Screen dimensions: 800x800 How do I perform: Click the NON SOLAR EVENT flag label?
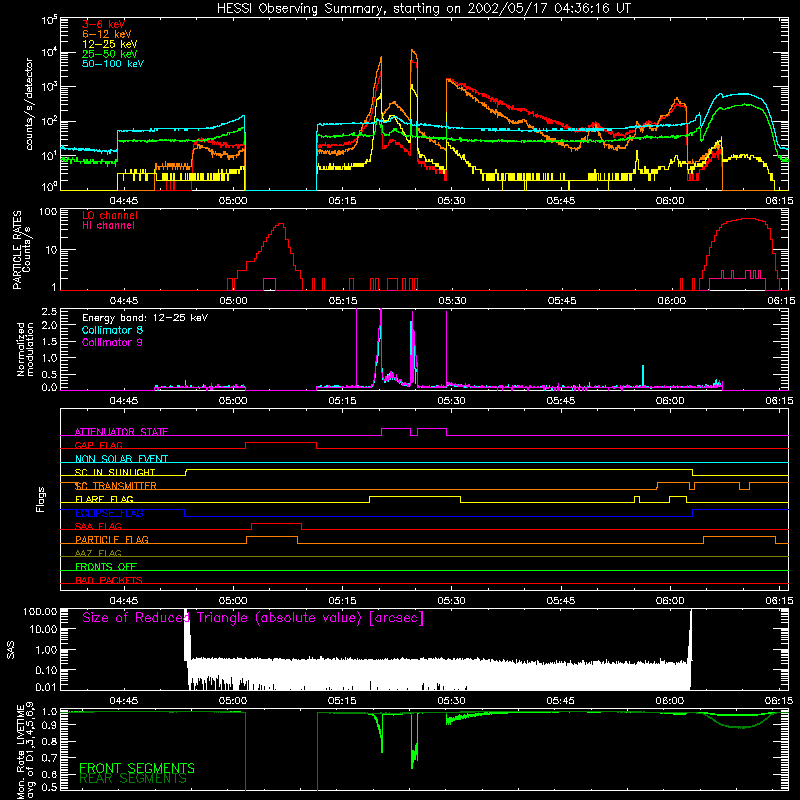[x=121, y=459]
